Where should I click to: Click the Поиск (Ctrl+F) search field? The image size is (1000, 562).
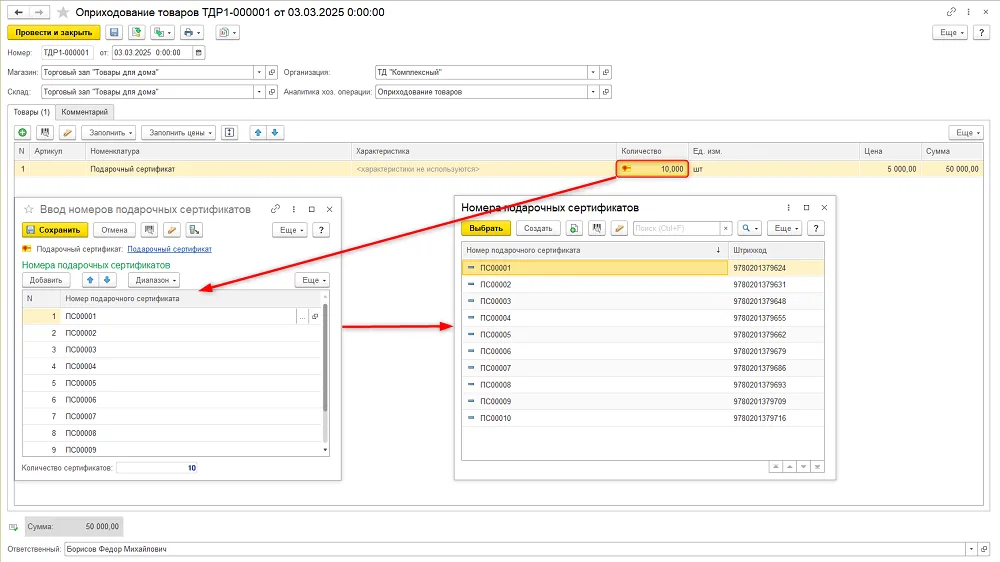(x=676, y=228)
